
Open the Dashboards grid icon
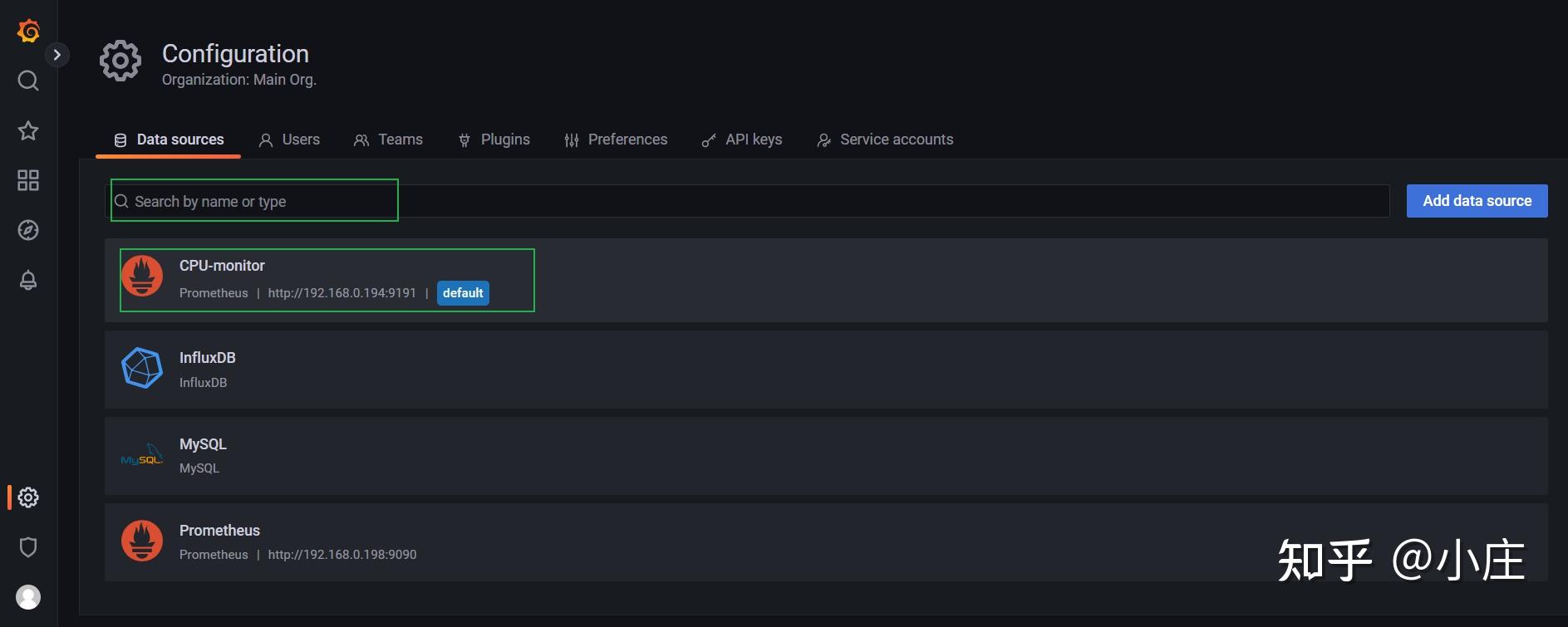[28, 180]
